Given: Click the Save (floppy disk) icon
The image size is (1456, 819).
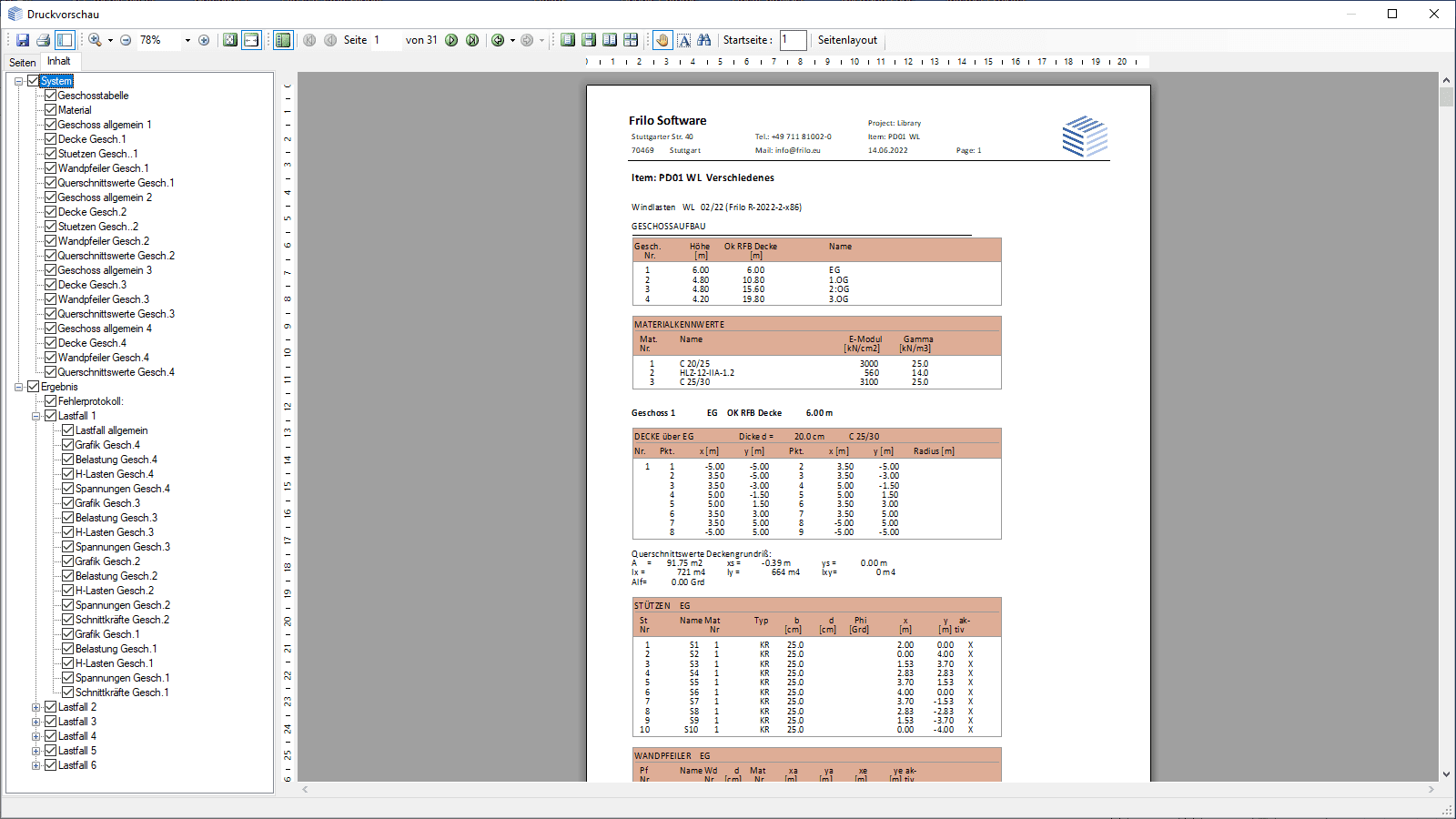Looking at the screenshot, I should pyautogui.click(x=23, y=40).
